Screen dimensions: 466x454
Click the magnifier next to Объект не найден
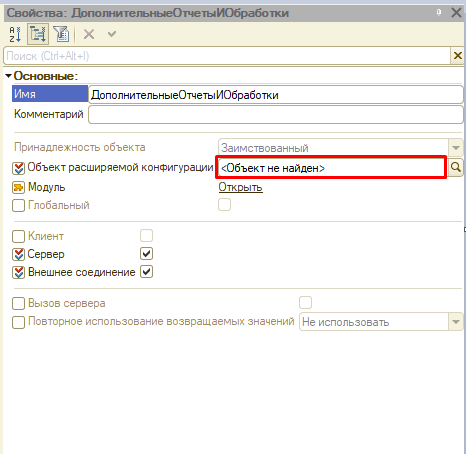[455, 167]
